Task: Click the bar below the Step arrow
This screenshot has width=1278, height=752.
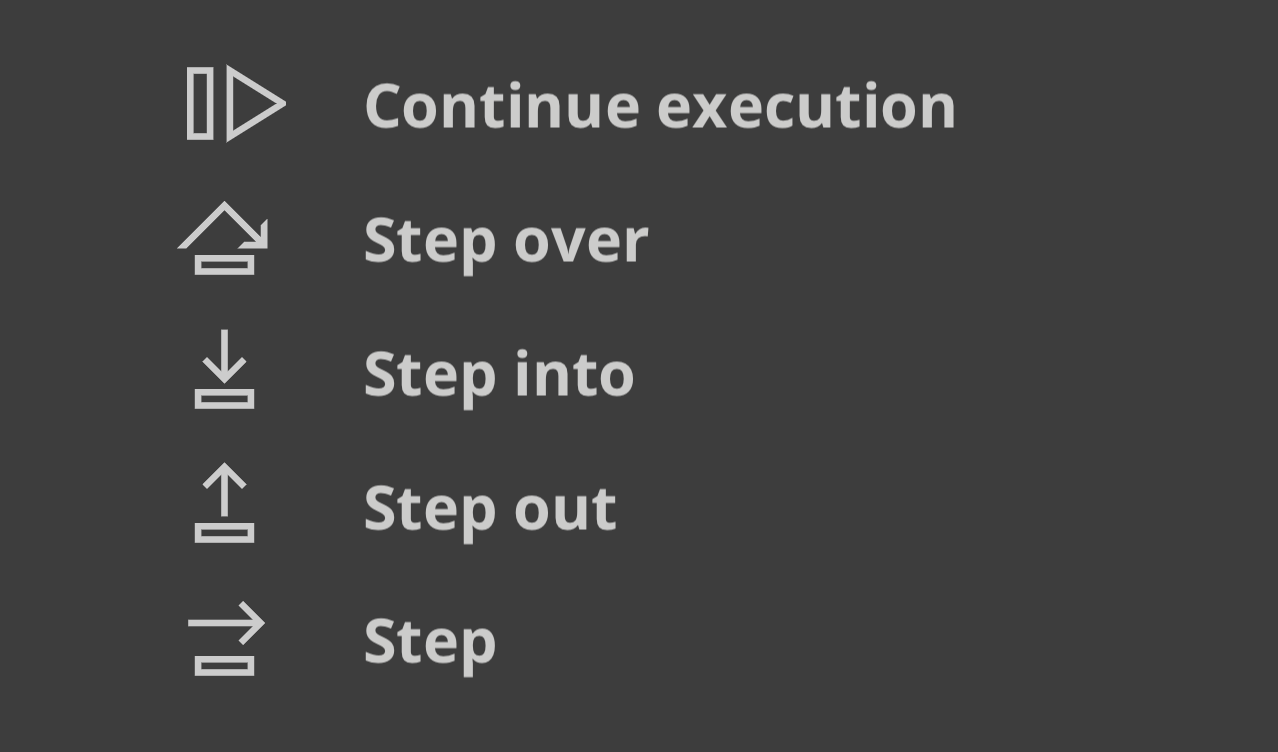Action: (x=224, y=666)
